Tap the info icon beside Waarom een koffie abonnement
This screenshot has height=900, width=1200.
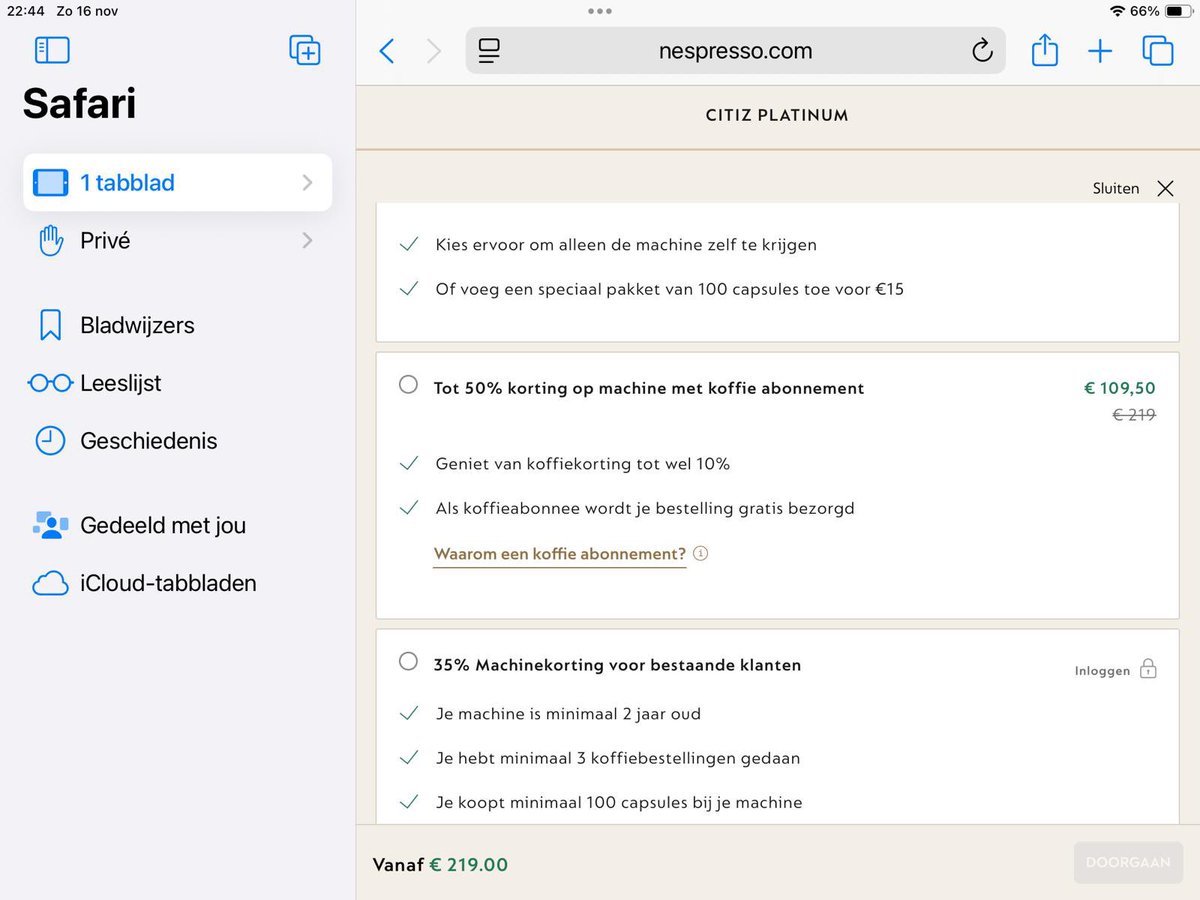click(x=700, y=553)
